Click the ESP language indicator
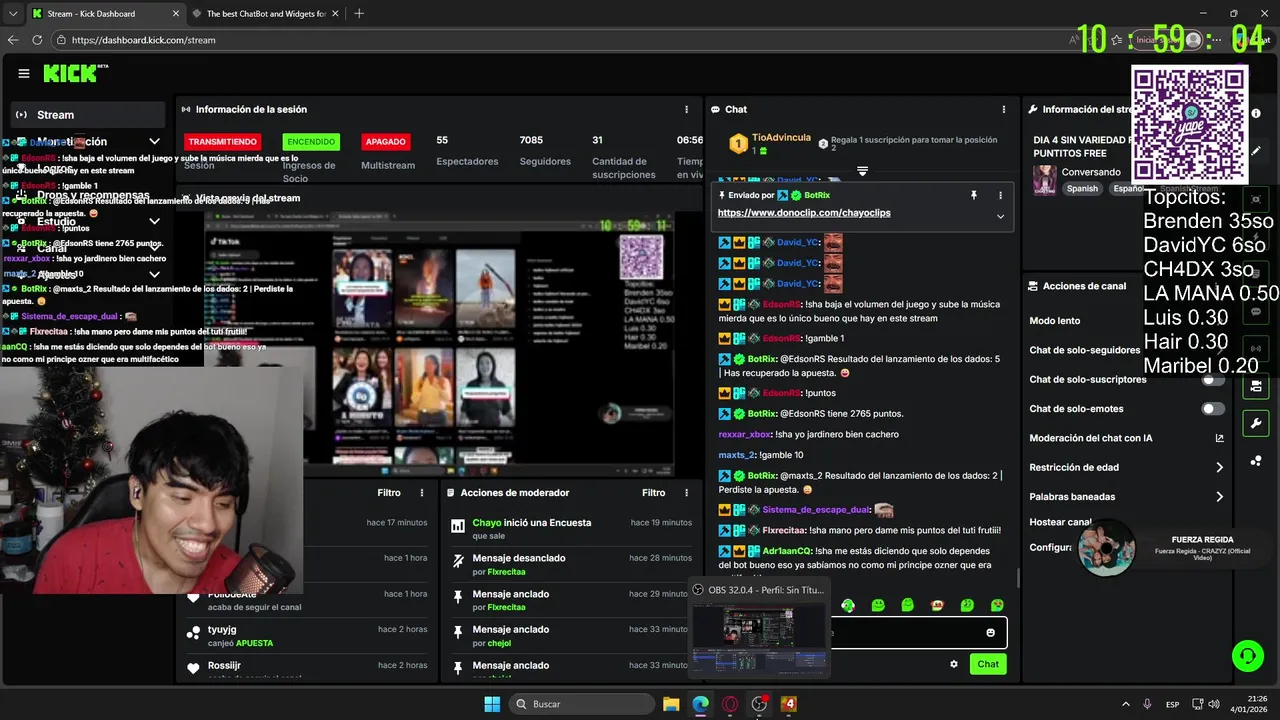 click(x=1173, y=704)
